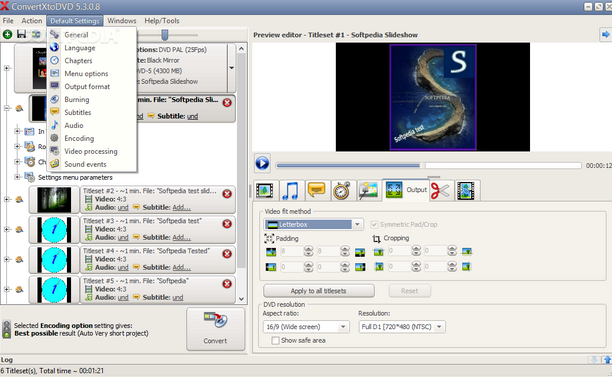Click Add... subtitle link for Titleset #2
The height and width of the screenshot is (377, 612).
click(x=181, y=207)
